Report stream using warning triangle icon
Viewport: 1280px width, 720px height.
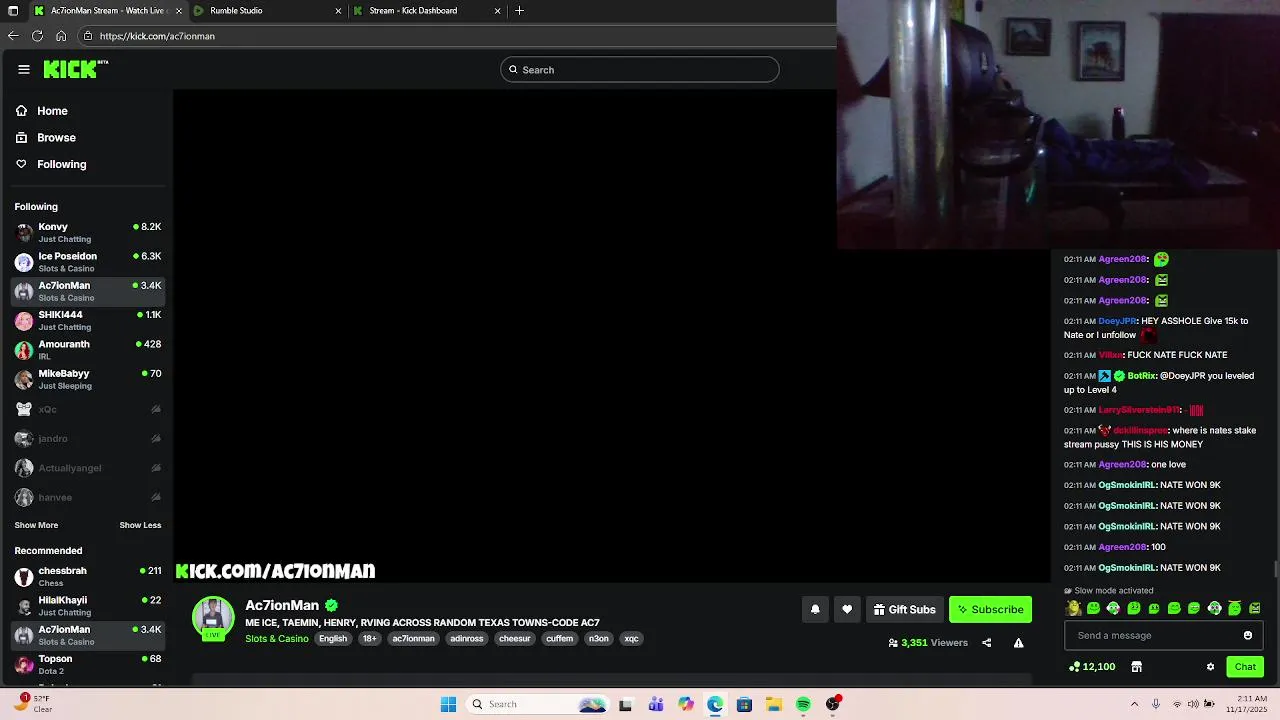point(1018,643)
